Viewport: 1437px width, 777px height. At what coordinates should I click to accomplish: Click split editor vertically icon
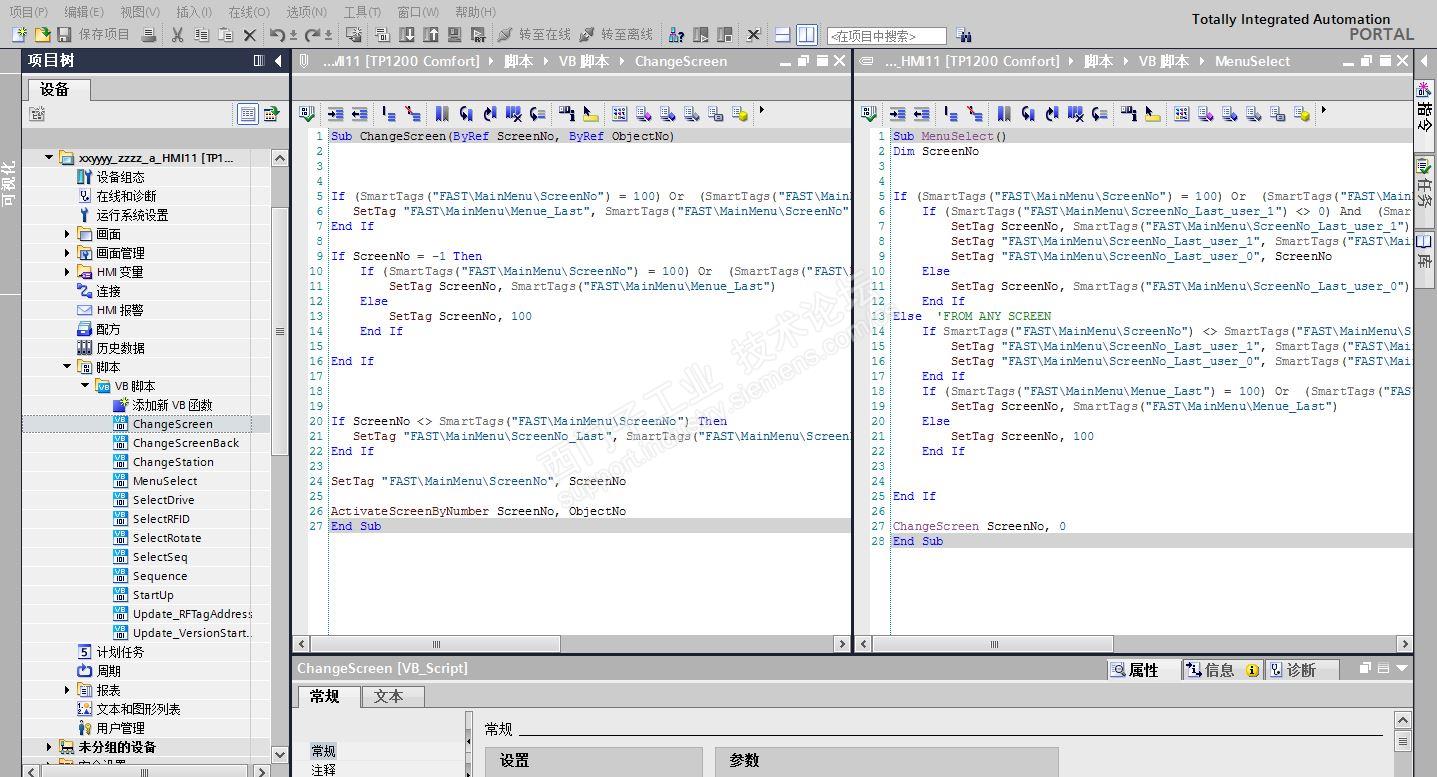(x=806, y=35)
